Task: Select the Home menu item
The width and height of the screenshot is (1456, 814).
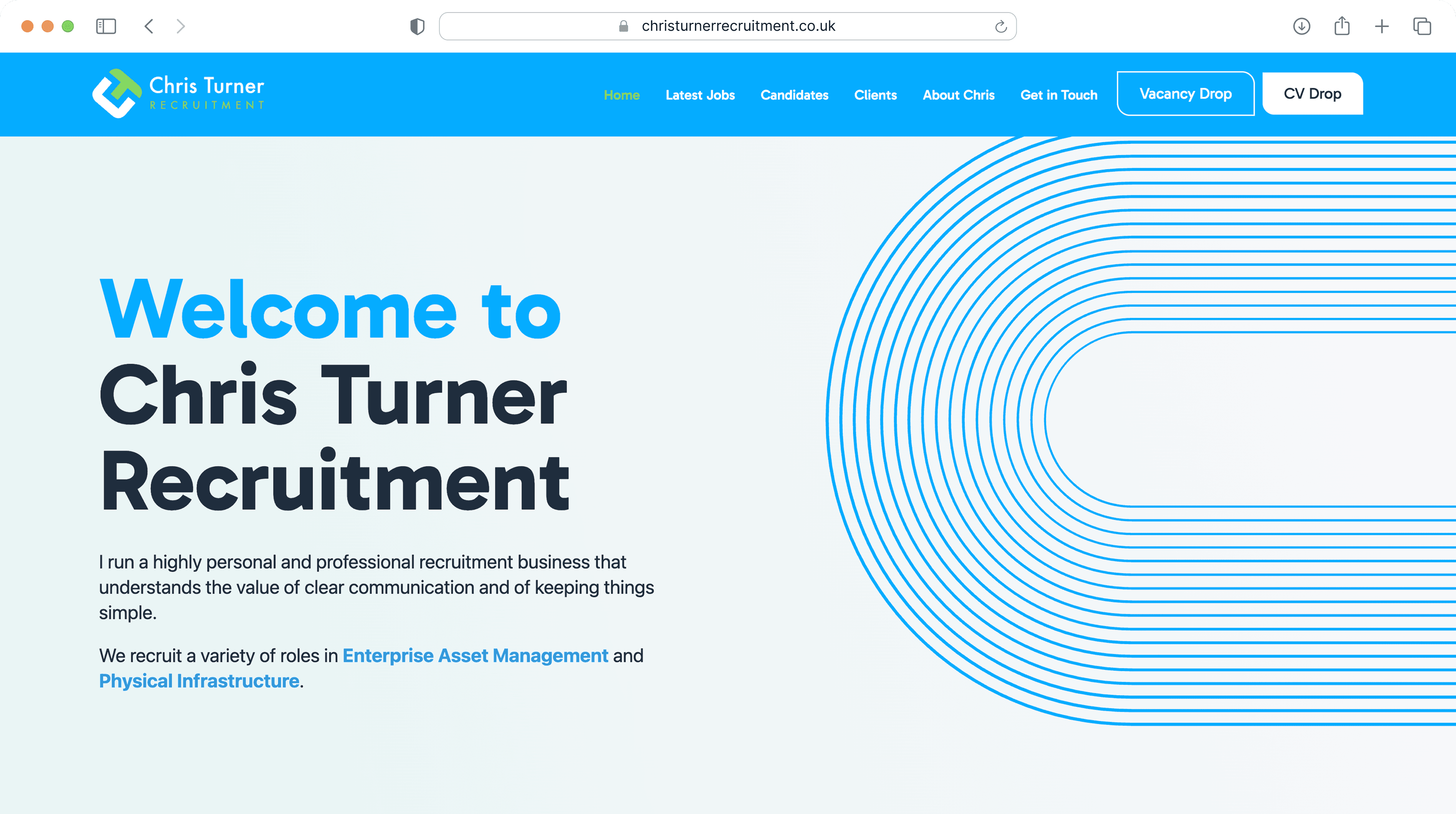Action: pyautogui.click(x=621, y=95)
